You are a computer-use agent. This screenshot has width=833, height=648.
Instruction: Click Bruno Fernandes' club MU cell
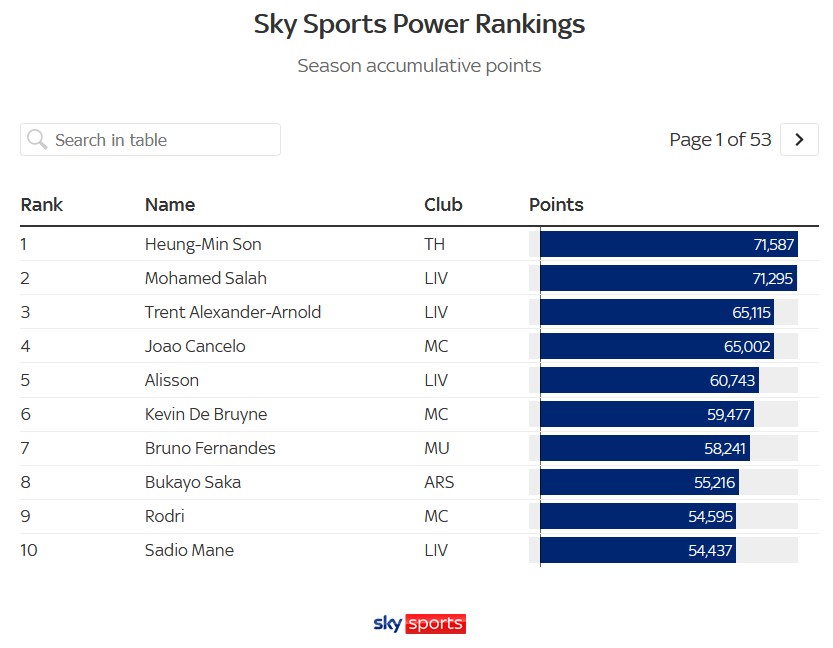[x=437, y=448]
